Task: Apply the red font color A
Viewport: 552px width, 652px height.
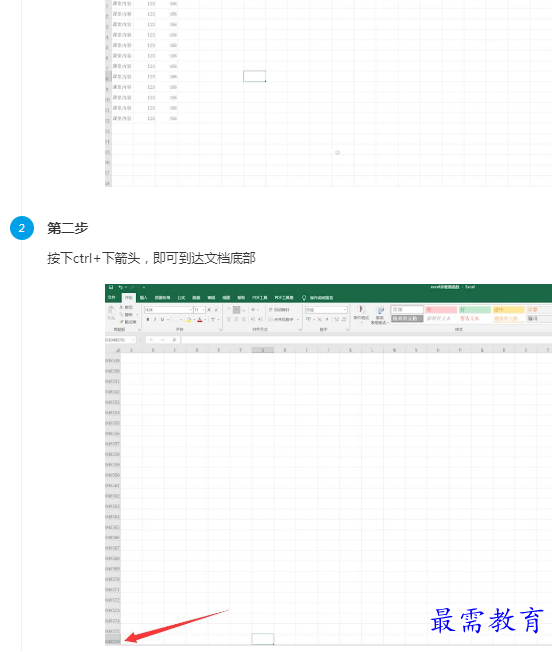Action: [x=200, y=319]
